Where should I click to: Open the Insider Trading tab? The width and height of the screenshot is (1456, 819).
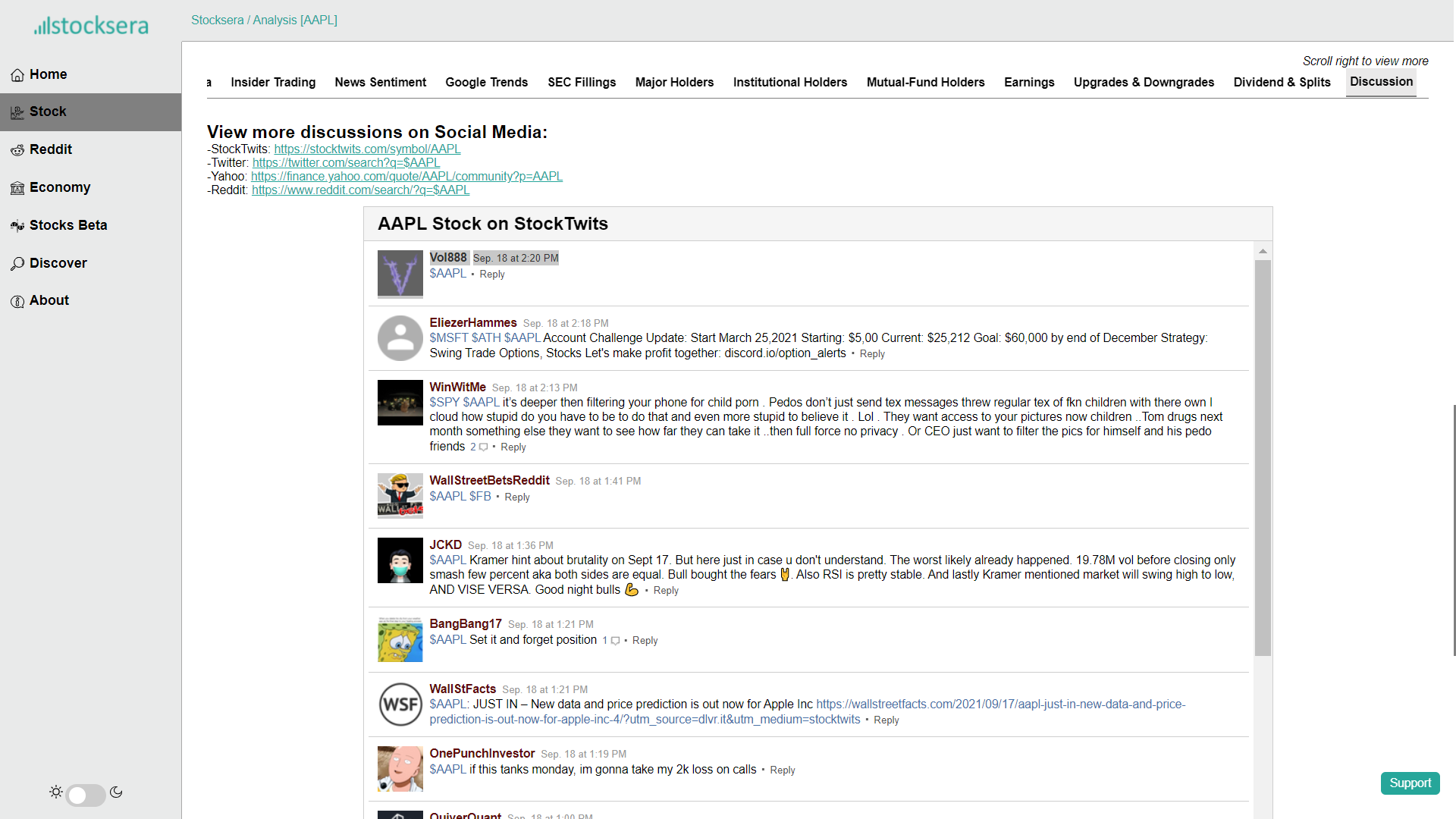[x=273, y=82]
